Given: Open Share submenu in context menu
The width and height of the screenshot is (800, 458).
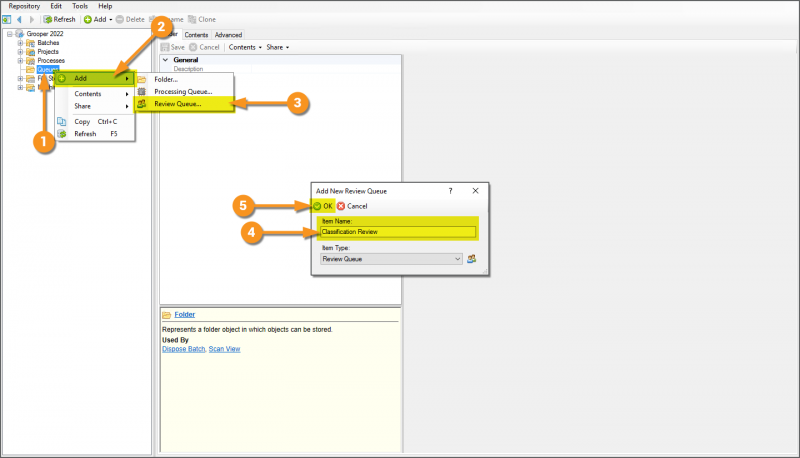Looking at the screenshot, I should point(95,106).
